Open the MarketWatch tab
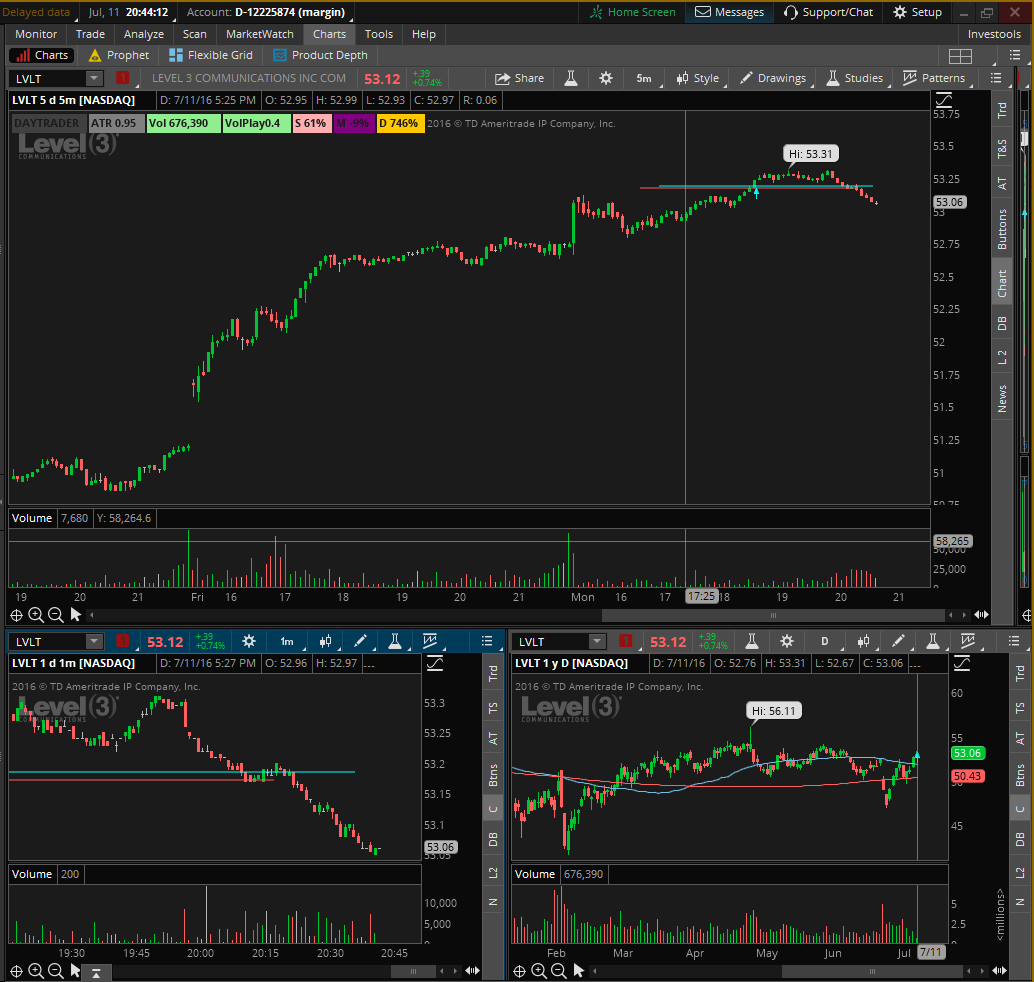 point(260,34)
